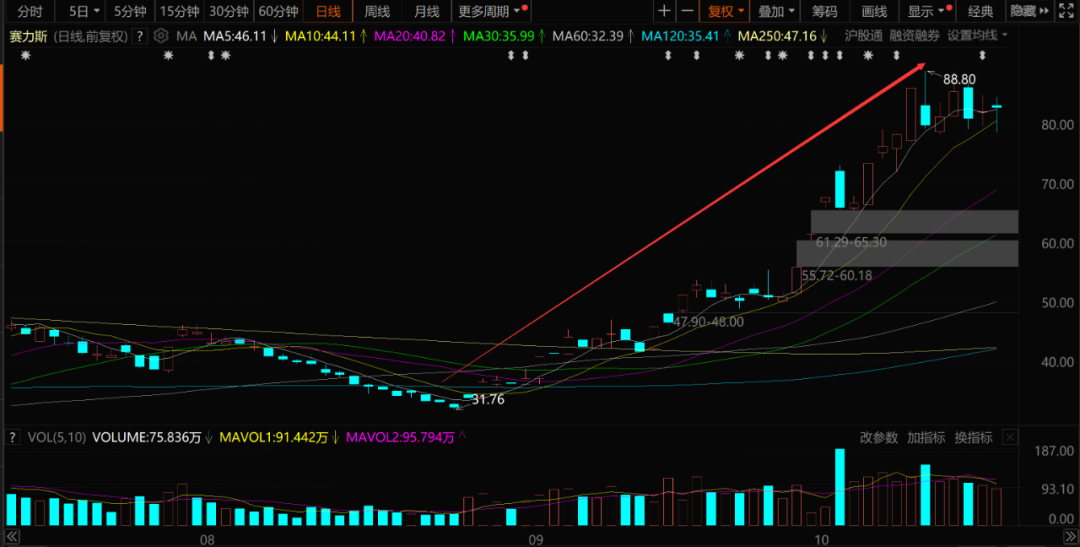Click the 88.80 high price label
Screen dimensions: 1080x547
[959, 80]
